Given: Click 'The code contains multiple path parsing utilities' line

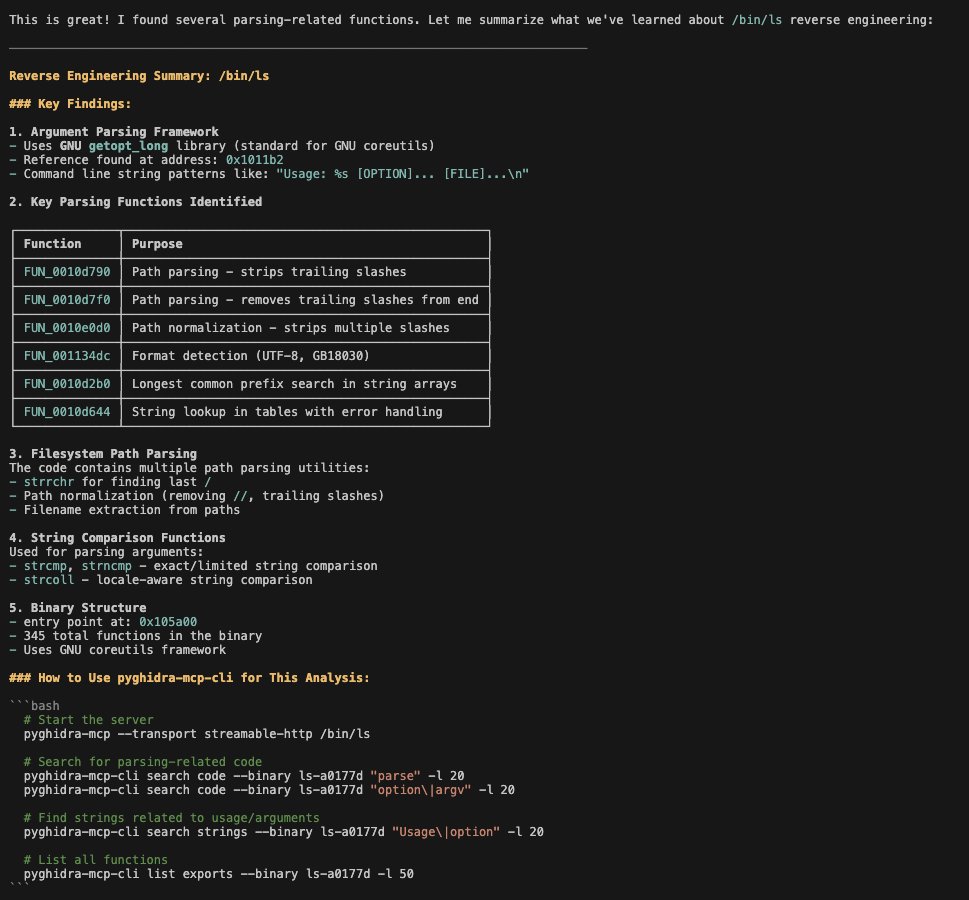Looking at the screenshot, I should click(x=189, y=468).
